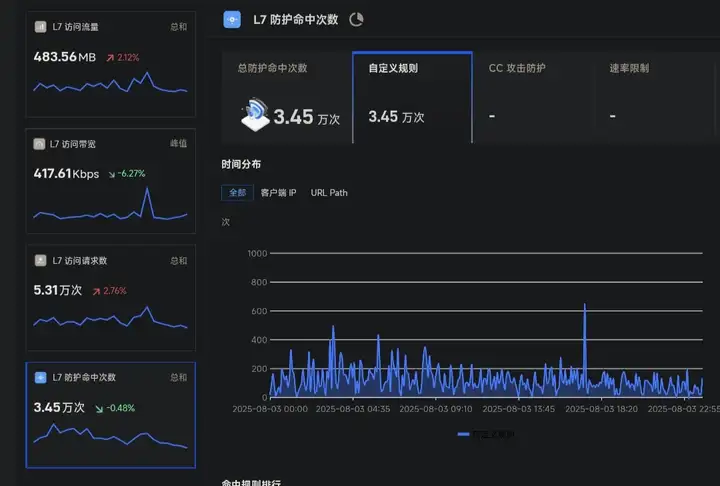Click the 3.45万次 value in sidebar card
Viewport: 720px width, 486px height.
59,407
